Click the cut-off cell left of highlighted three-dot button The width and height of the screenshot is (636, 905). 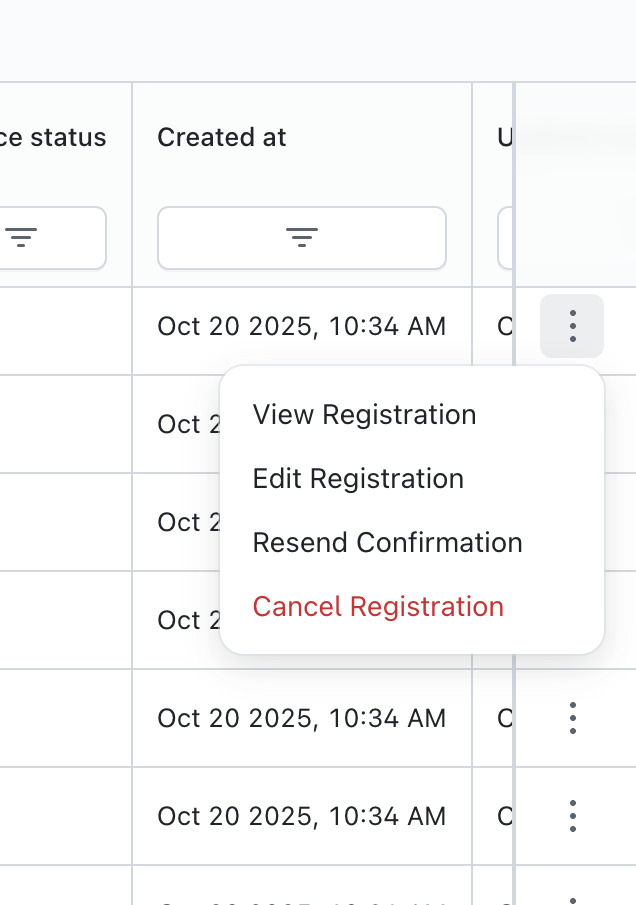tap(503, 326)
